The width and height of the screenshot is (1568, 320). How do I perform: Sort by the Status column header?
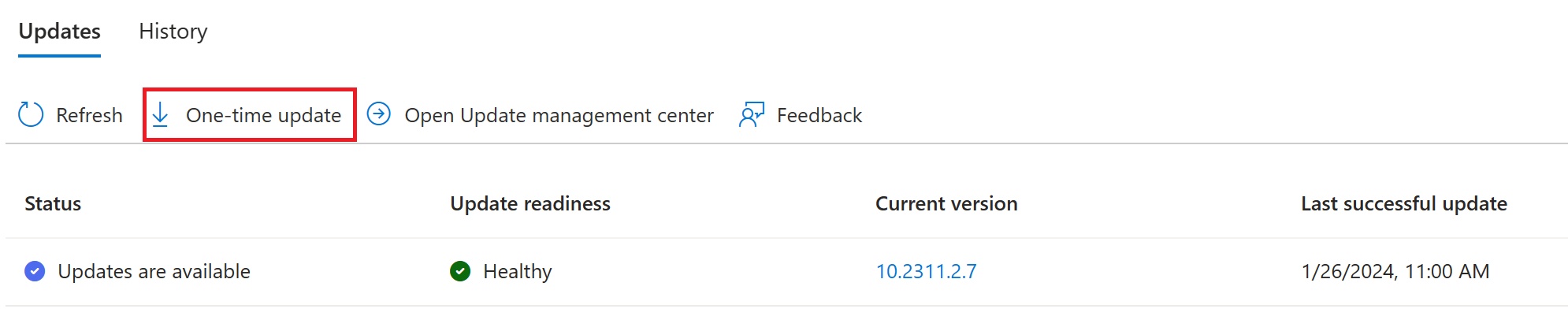point(53,203)
